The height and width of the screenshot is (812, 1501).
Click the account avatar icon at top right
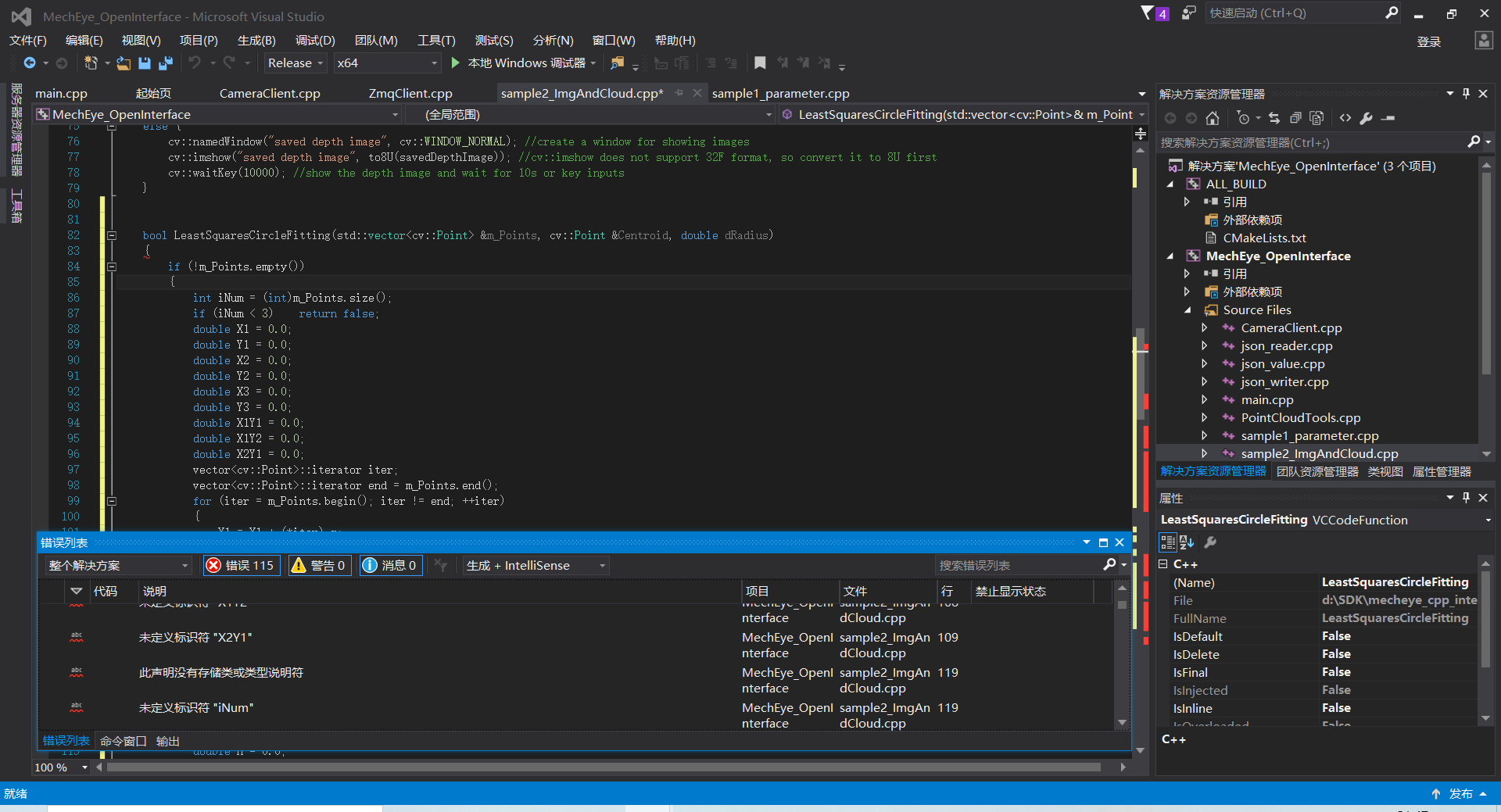click(1483, 41)
